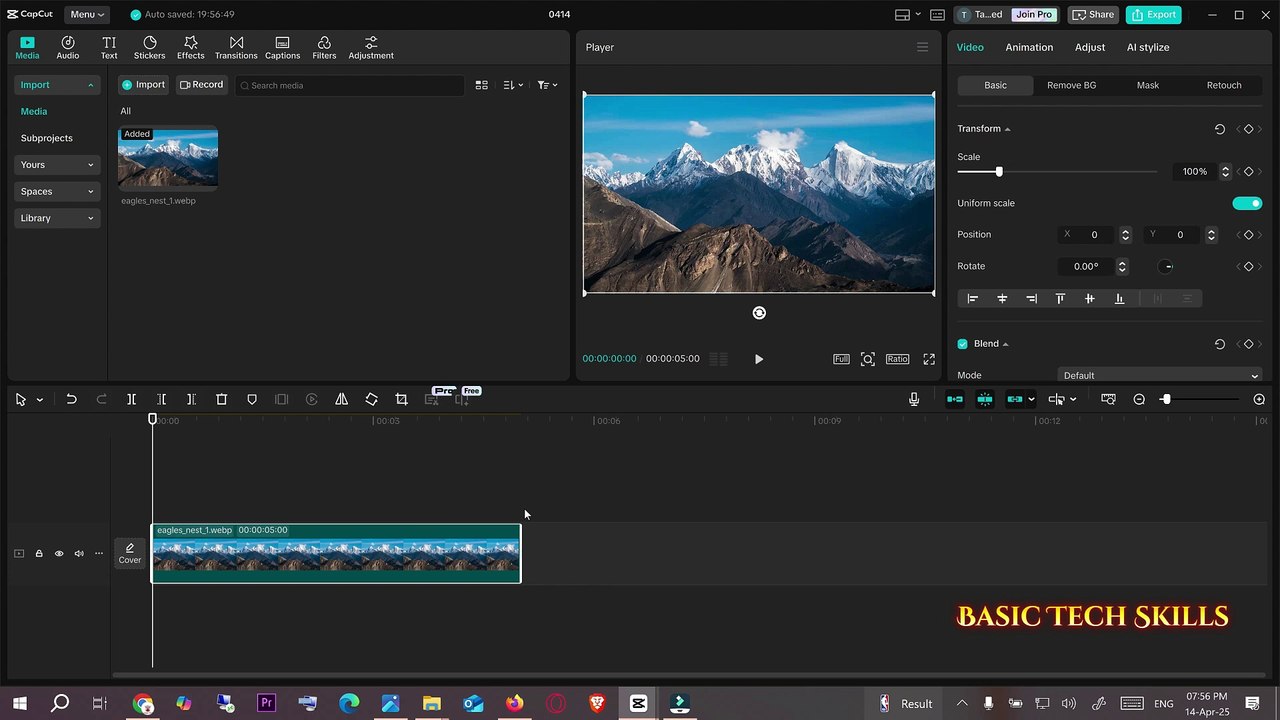The width and height of the screenshot is (1280, 720).
Task: Expand the Spaces section in sidebar
Action: point(57,191)
